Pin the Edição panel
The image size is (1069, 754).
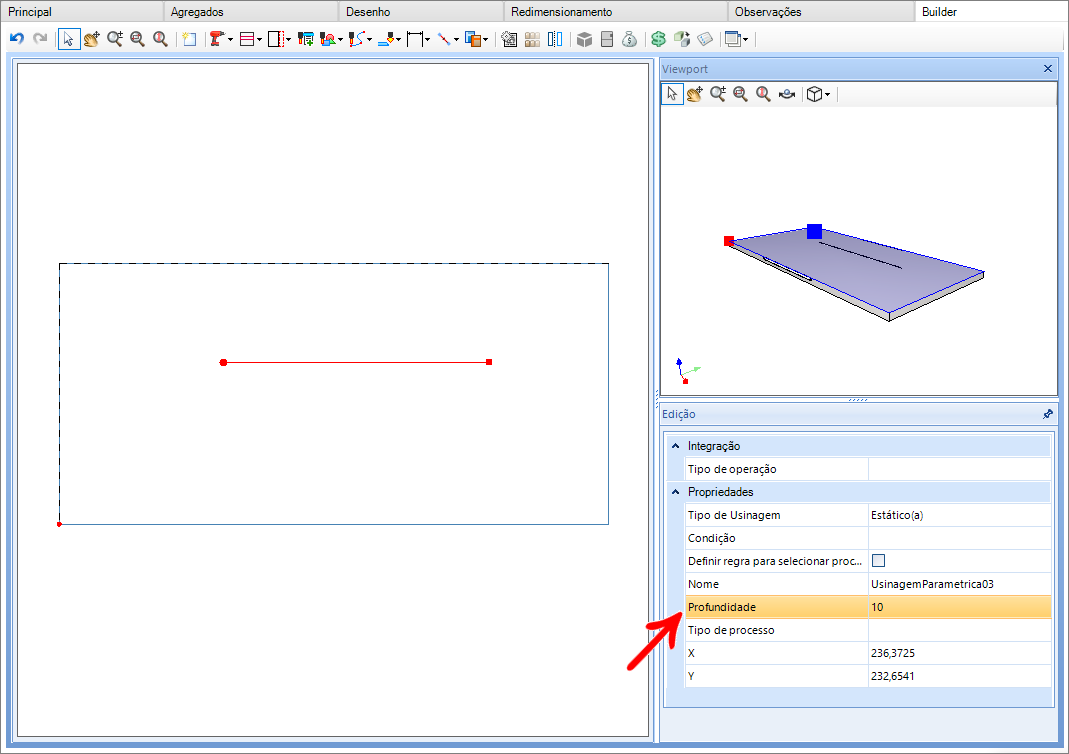tap(1047, 414)
